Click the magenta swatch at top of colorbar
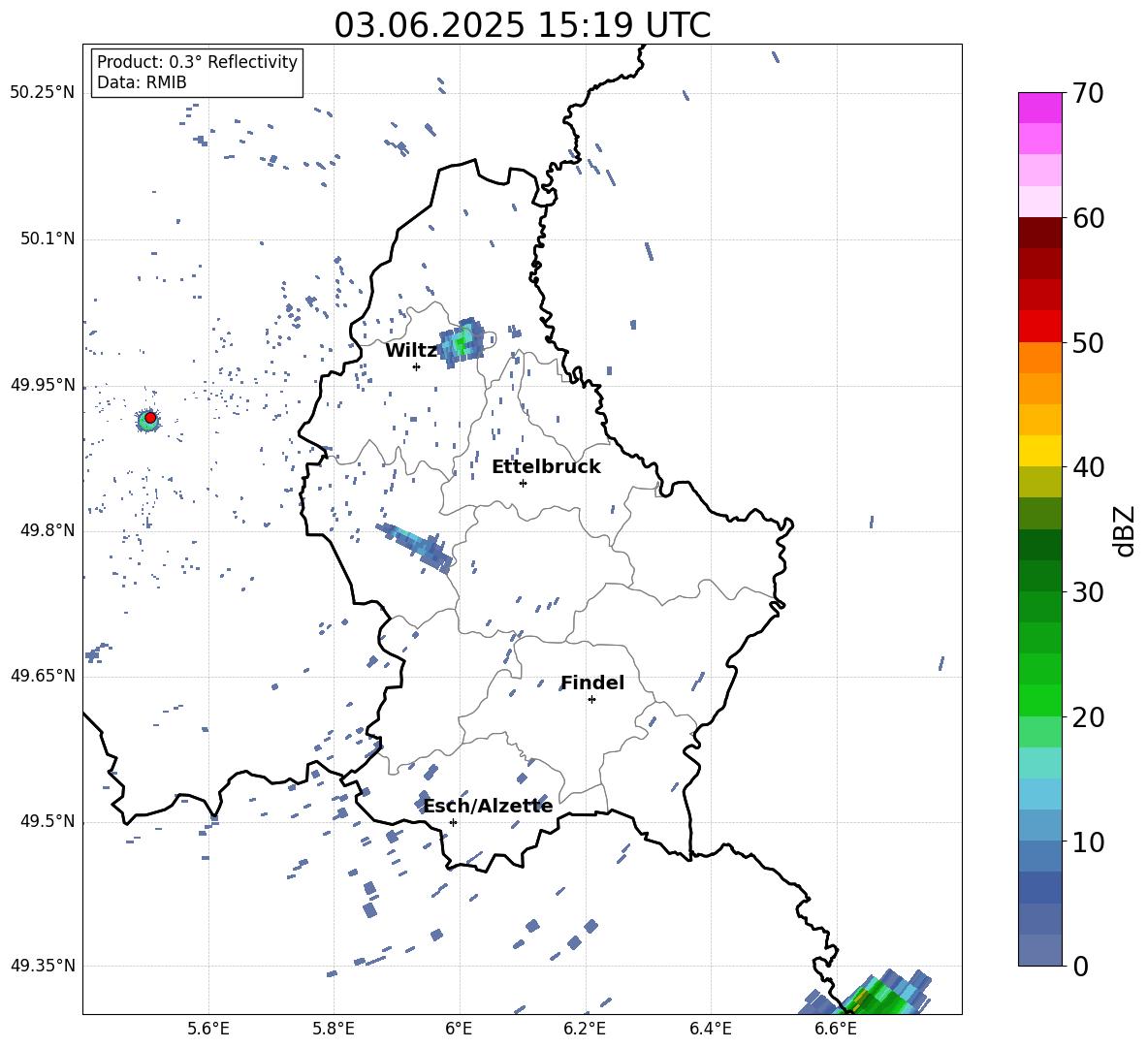This screenshot has width=1148, height=1048. coord(1039,108)
